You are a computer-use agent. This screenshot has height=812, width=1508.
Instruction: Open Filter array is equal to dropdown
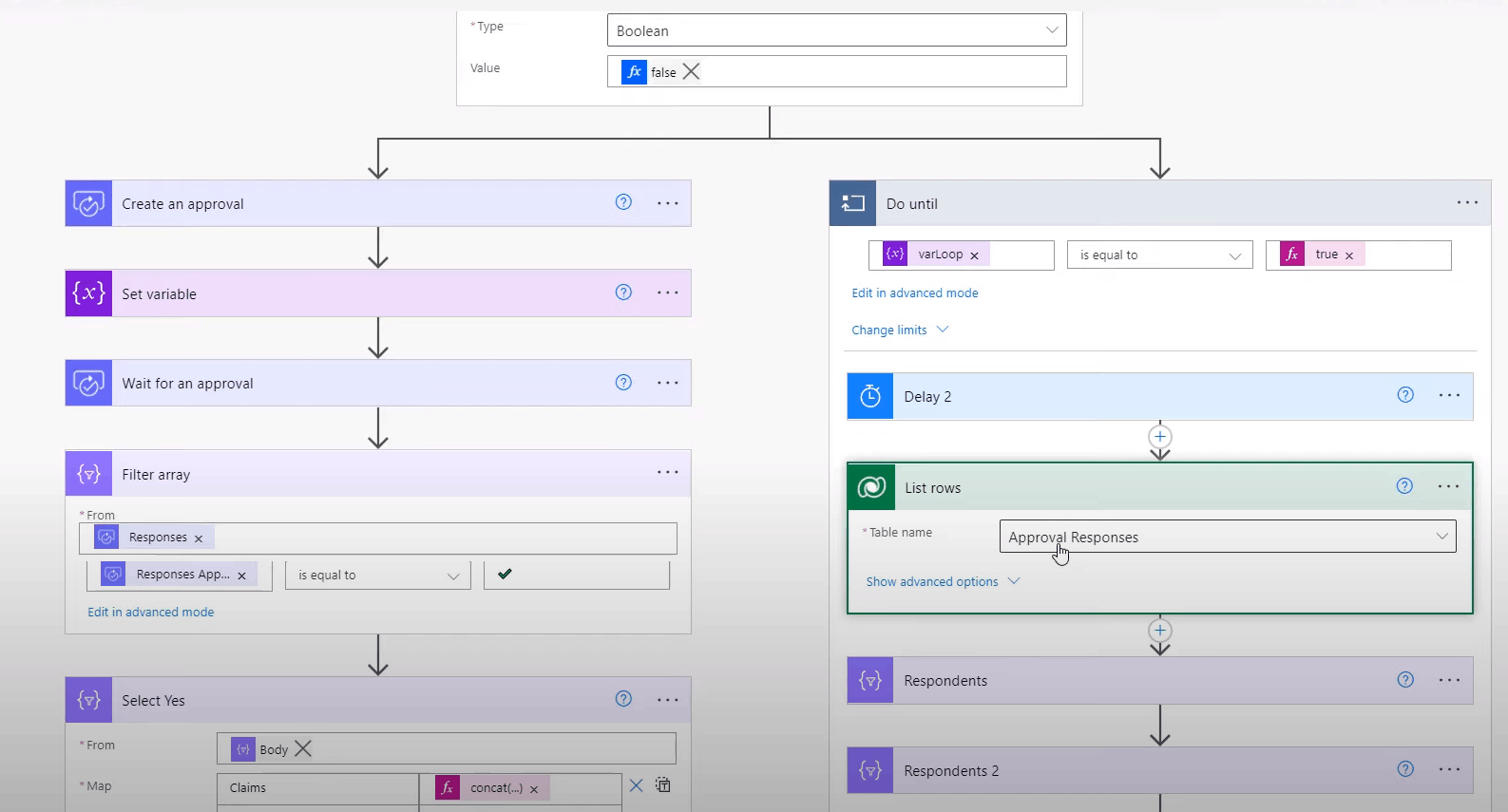click(x=377, y=575)
